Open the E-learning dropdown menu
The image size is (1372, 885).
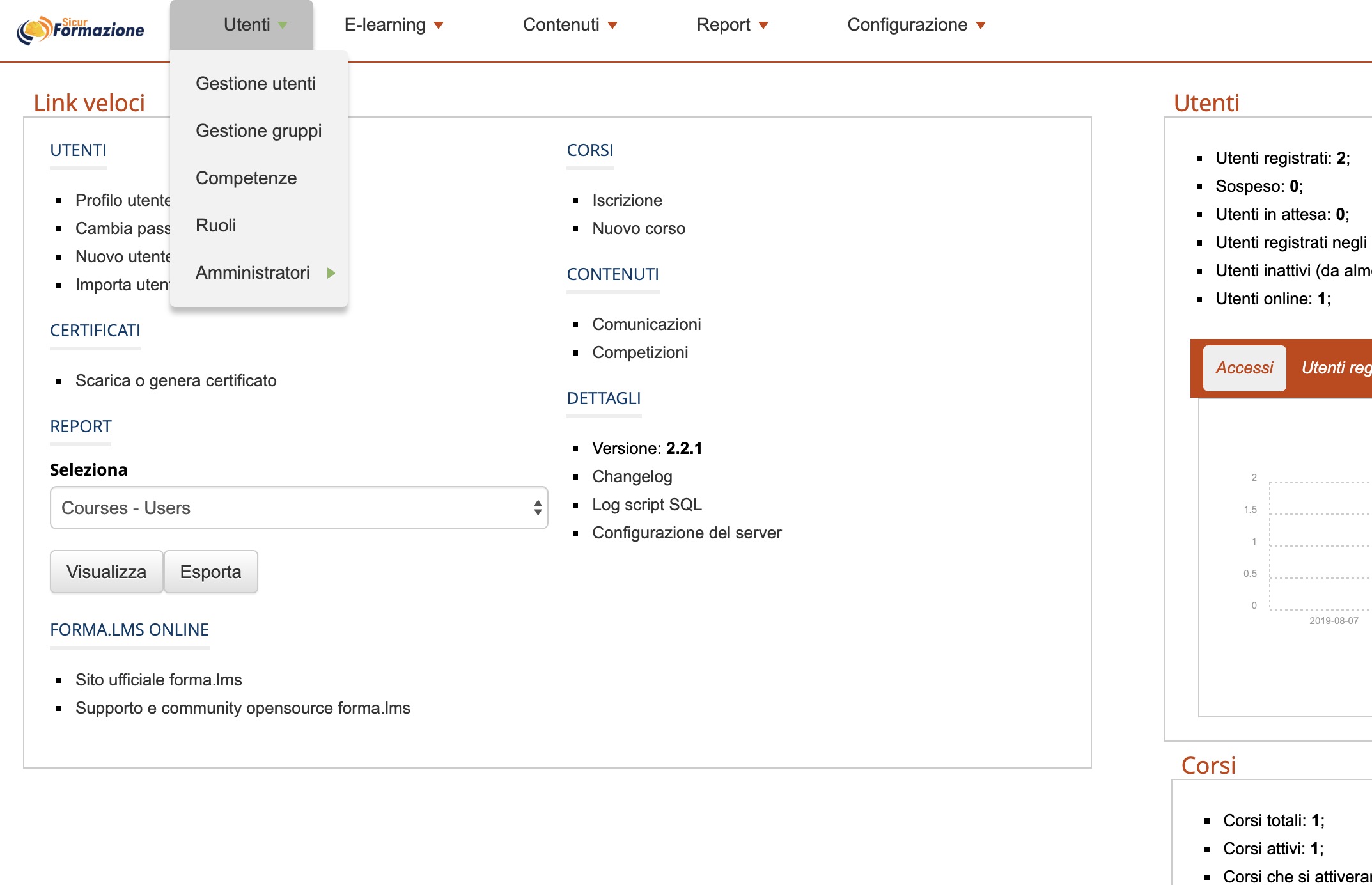393,25
